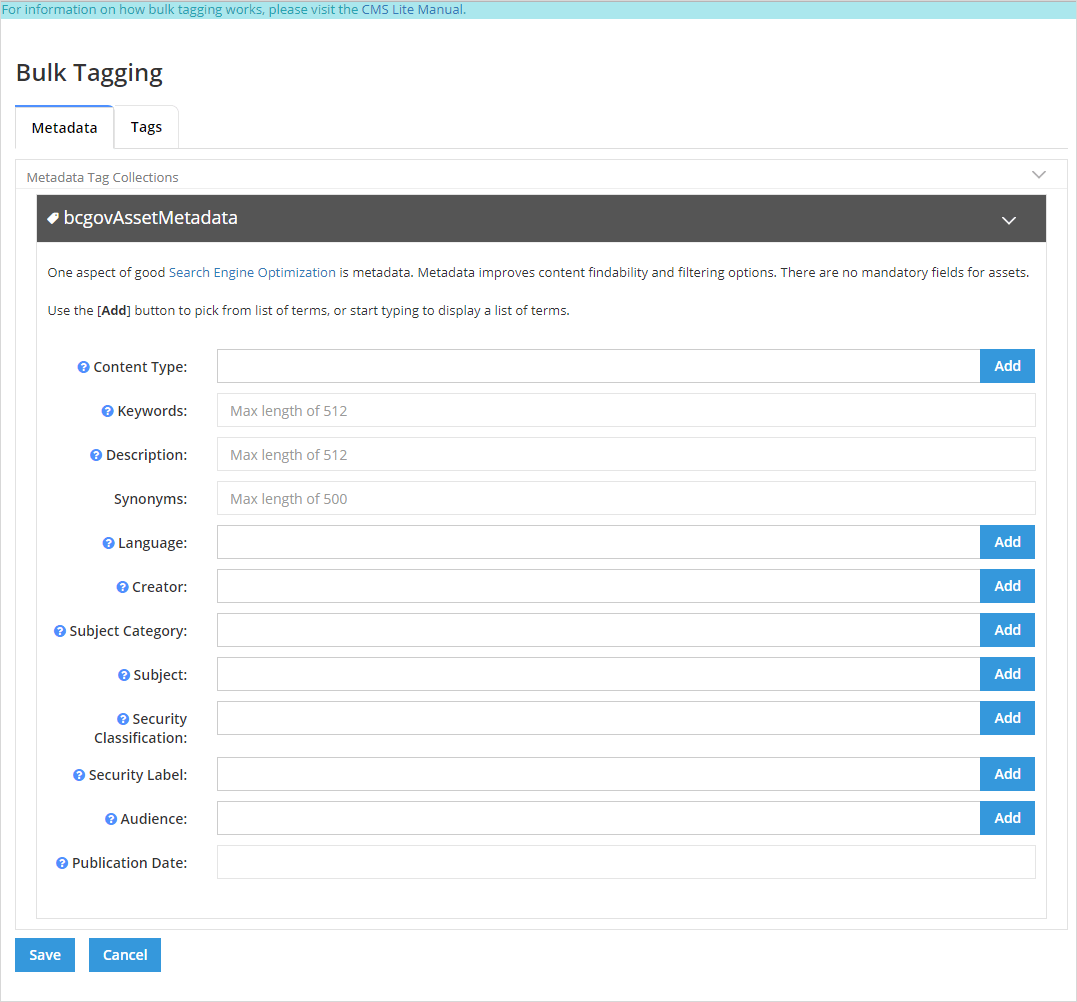Click help icon beside Creator label
The height and width of the screenshot is (1002, 1077).
123,587
